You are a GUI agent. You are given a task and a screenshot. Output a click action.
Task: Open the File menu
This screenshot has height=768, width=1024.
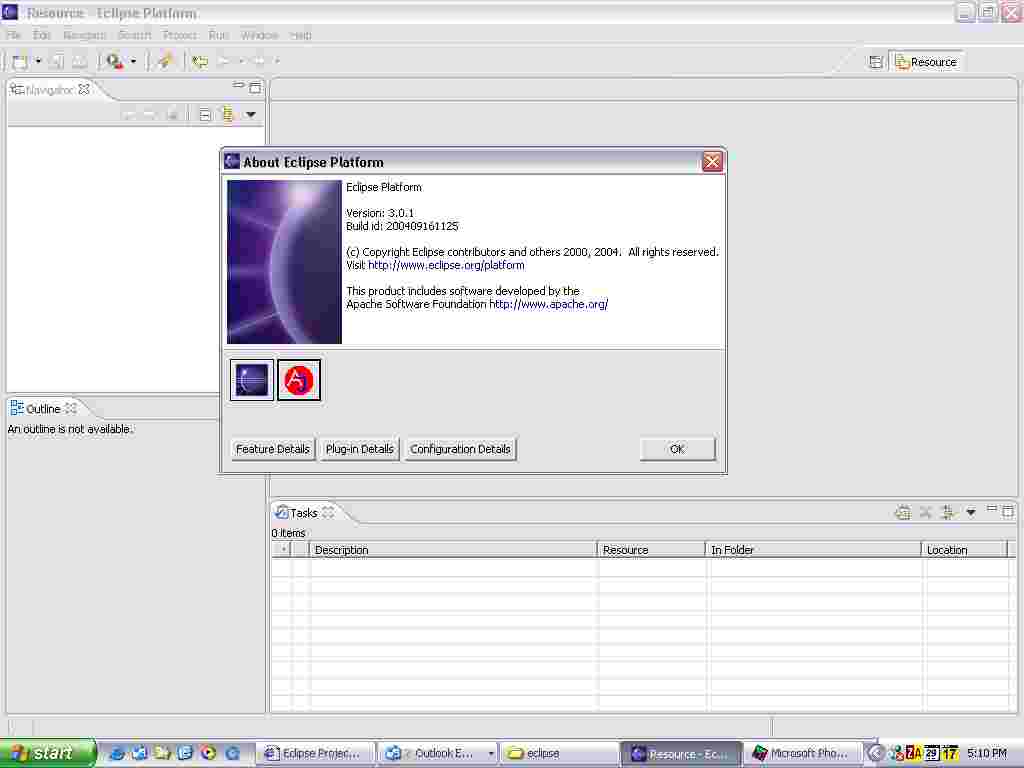click(14, 35)
